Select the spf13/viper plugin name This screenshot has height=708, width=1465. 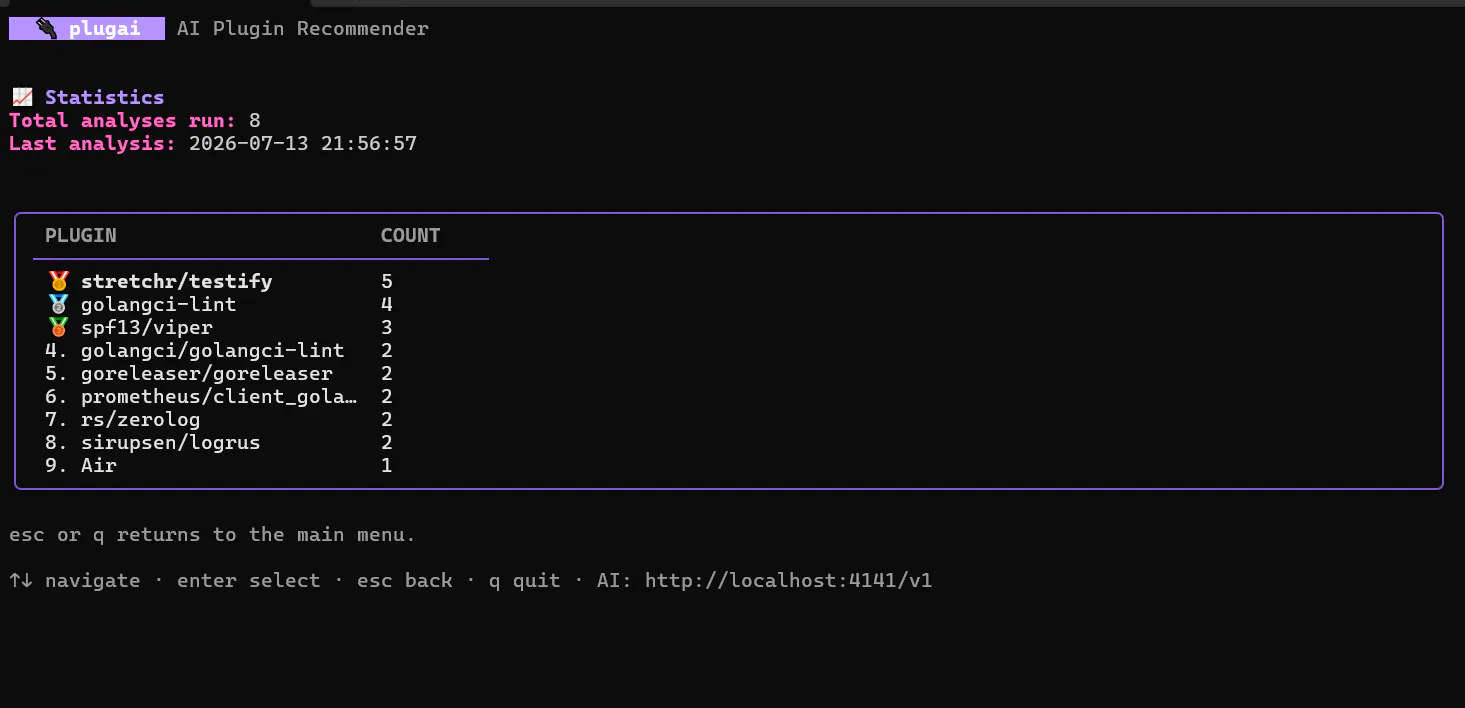click(x=147, y=327)
